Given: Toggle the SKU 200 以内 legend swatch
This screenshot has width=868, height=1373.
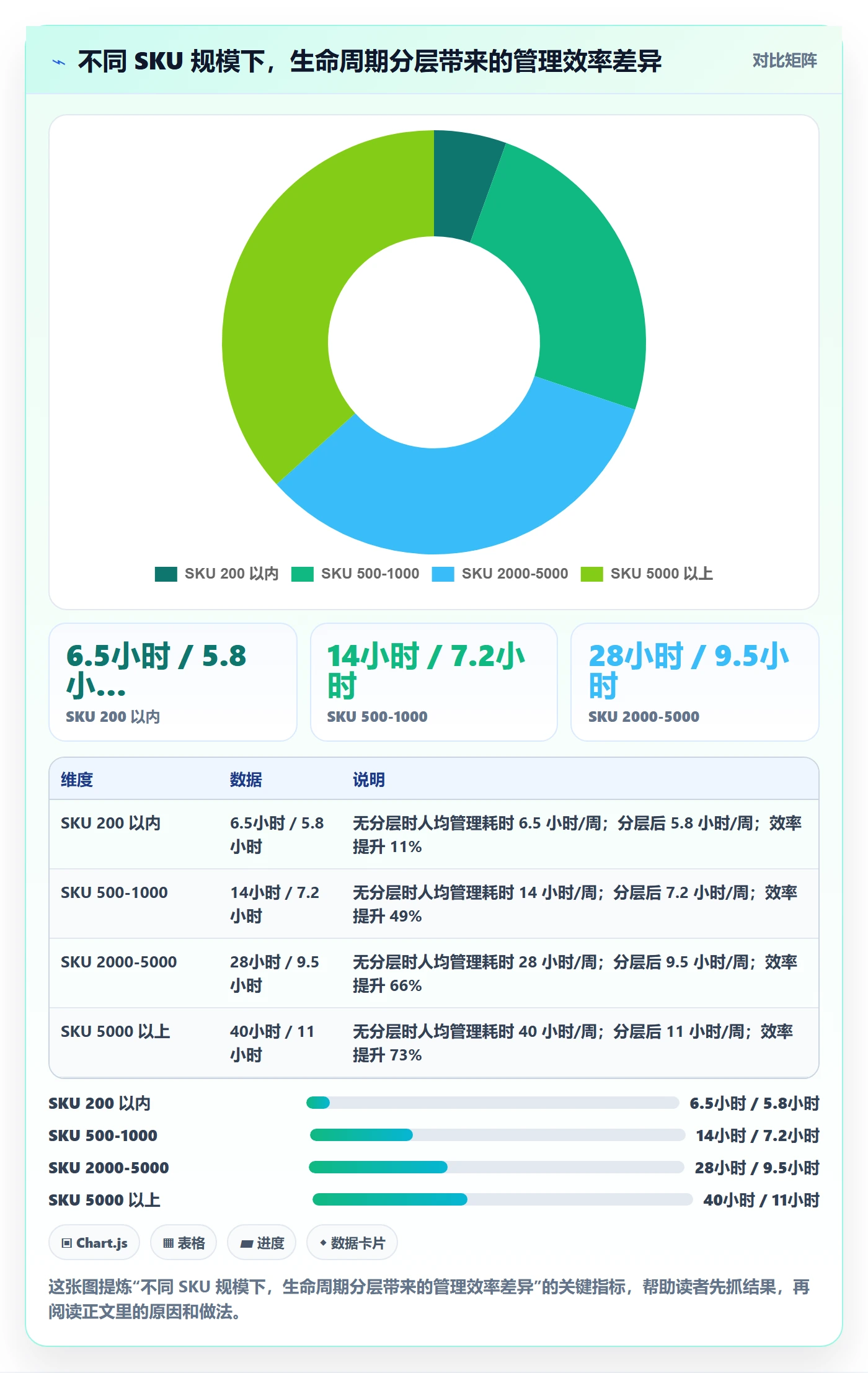Looking at the screenshot, I should point(166,574).
